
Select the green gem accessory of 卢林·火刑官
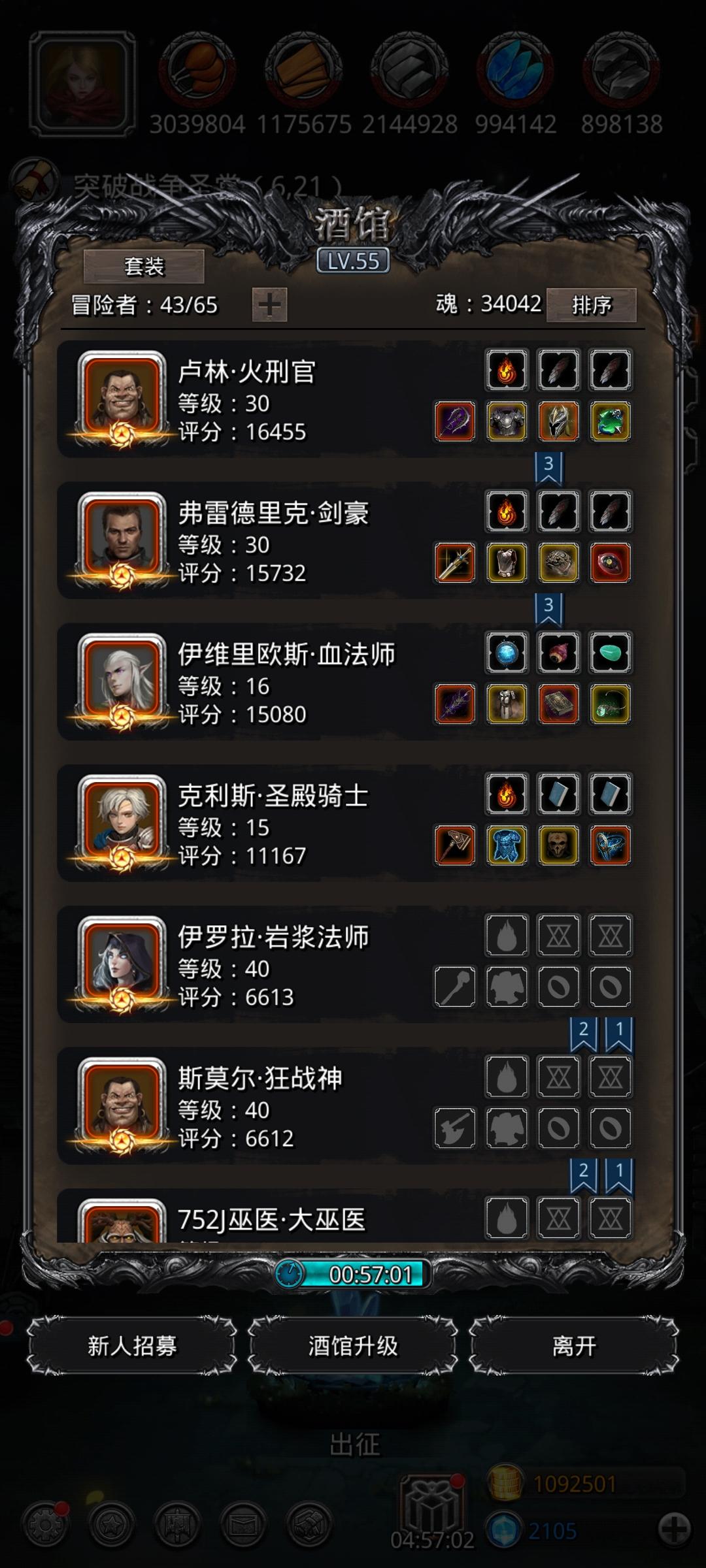(611, 421)
